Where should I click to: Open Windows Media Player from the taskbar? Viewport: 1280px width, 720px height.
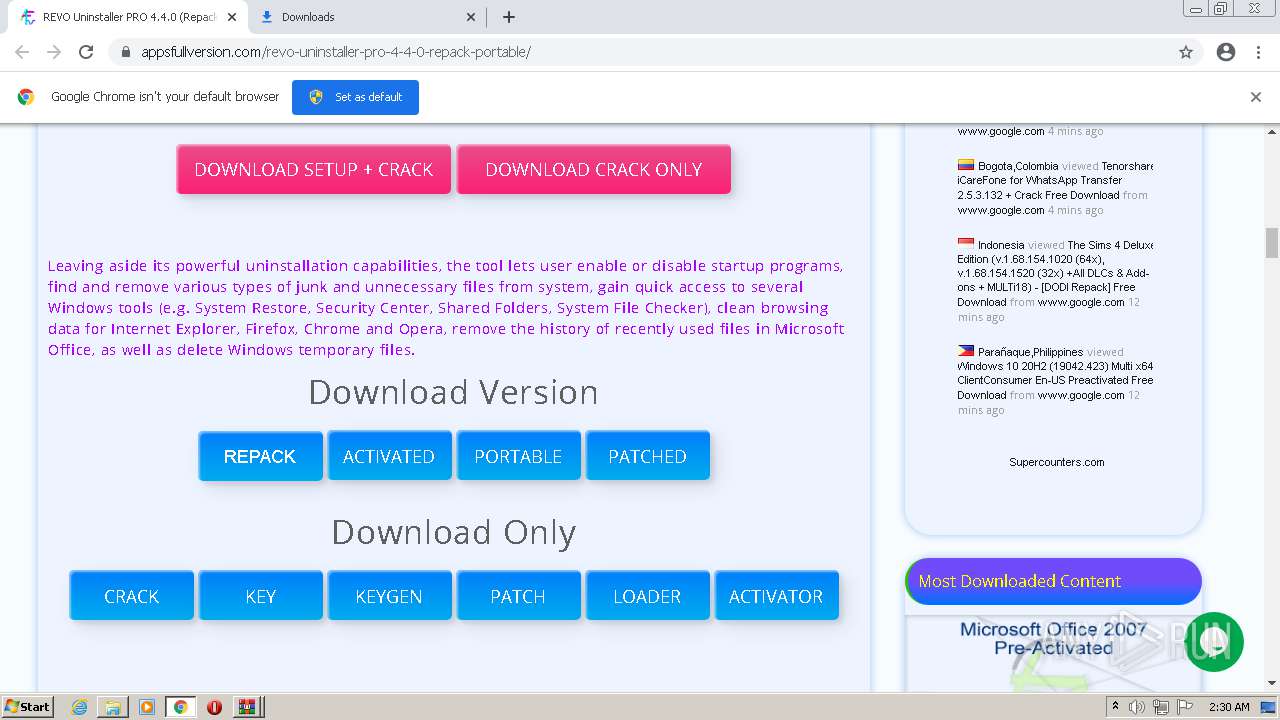pyautogui.click(x=147, y=707)
